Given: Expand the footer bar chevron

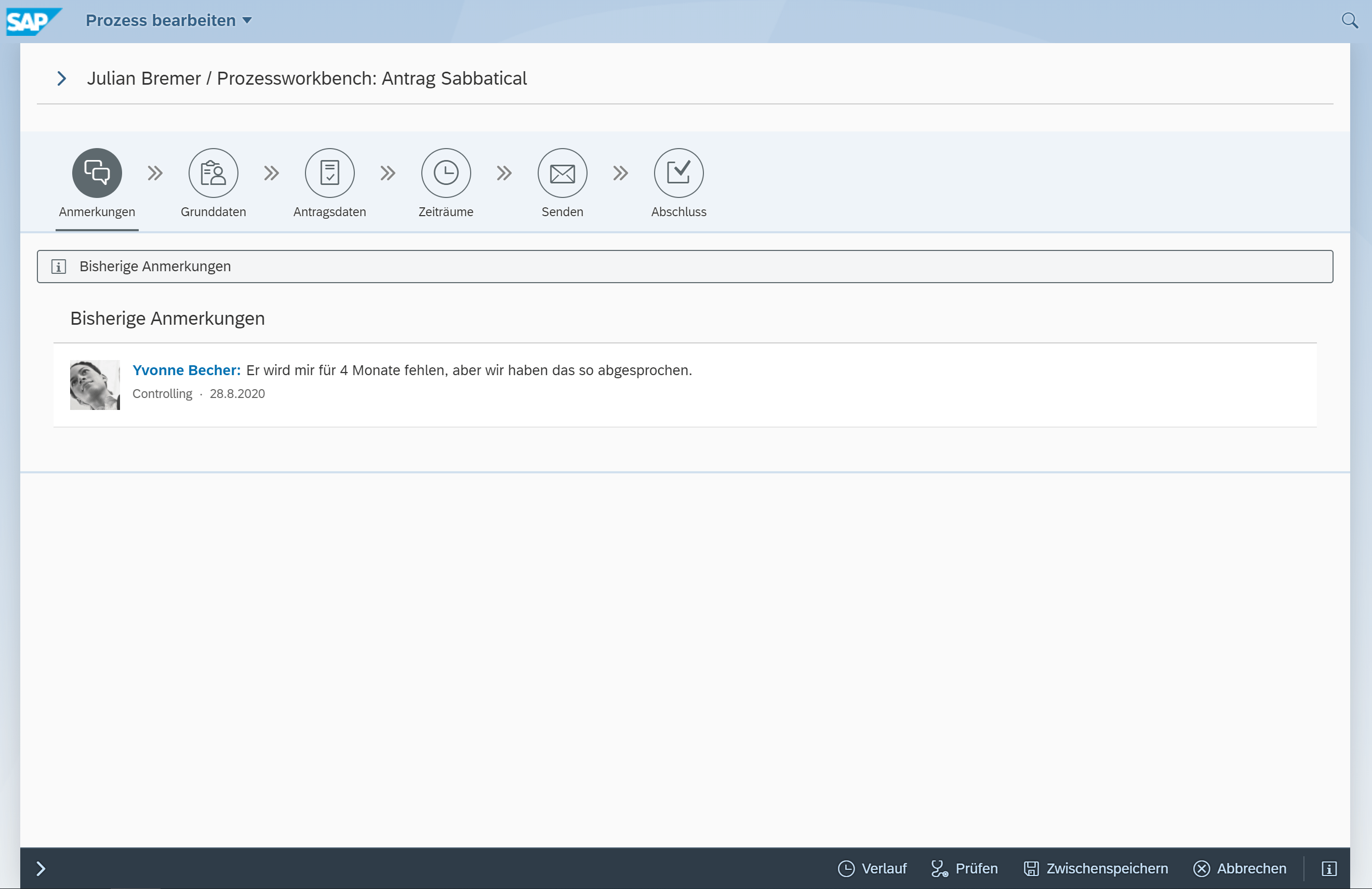Looking at the screenshot, I should (41, 869).
